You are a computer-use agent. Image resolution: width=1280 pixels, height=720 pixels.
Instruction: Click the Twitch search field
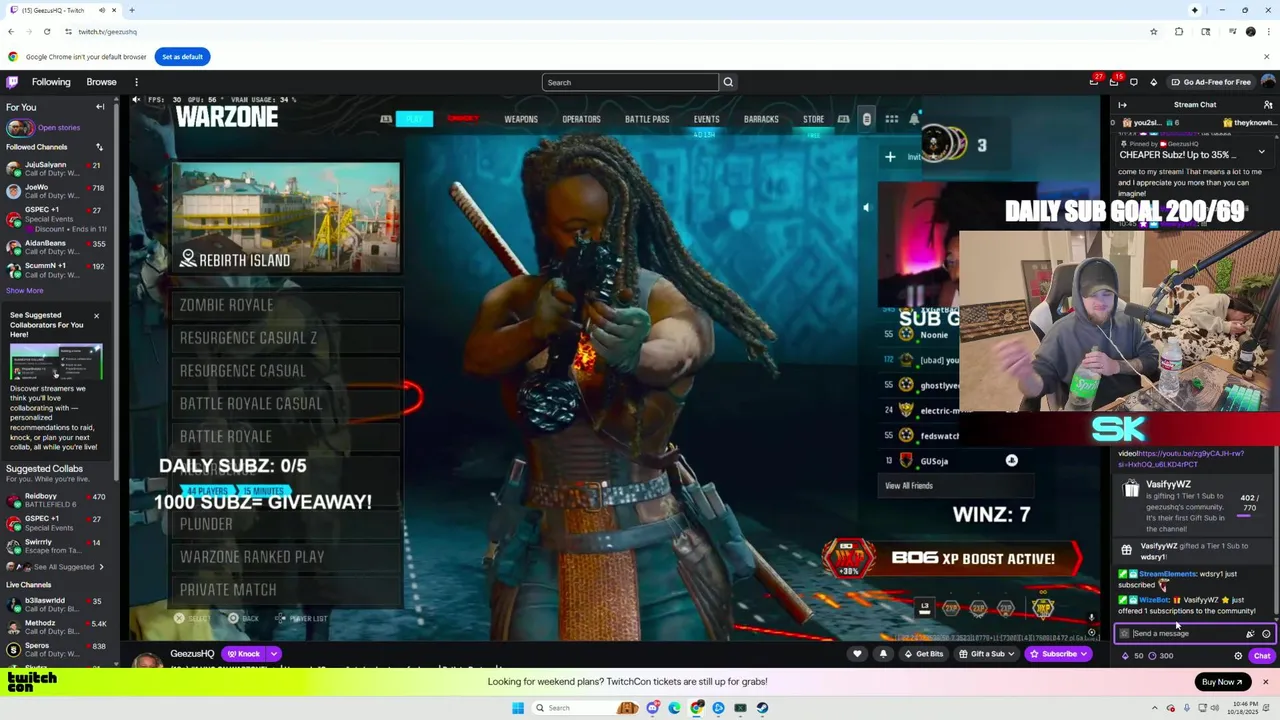tap(630, 82)
